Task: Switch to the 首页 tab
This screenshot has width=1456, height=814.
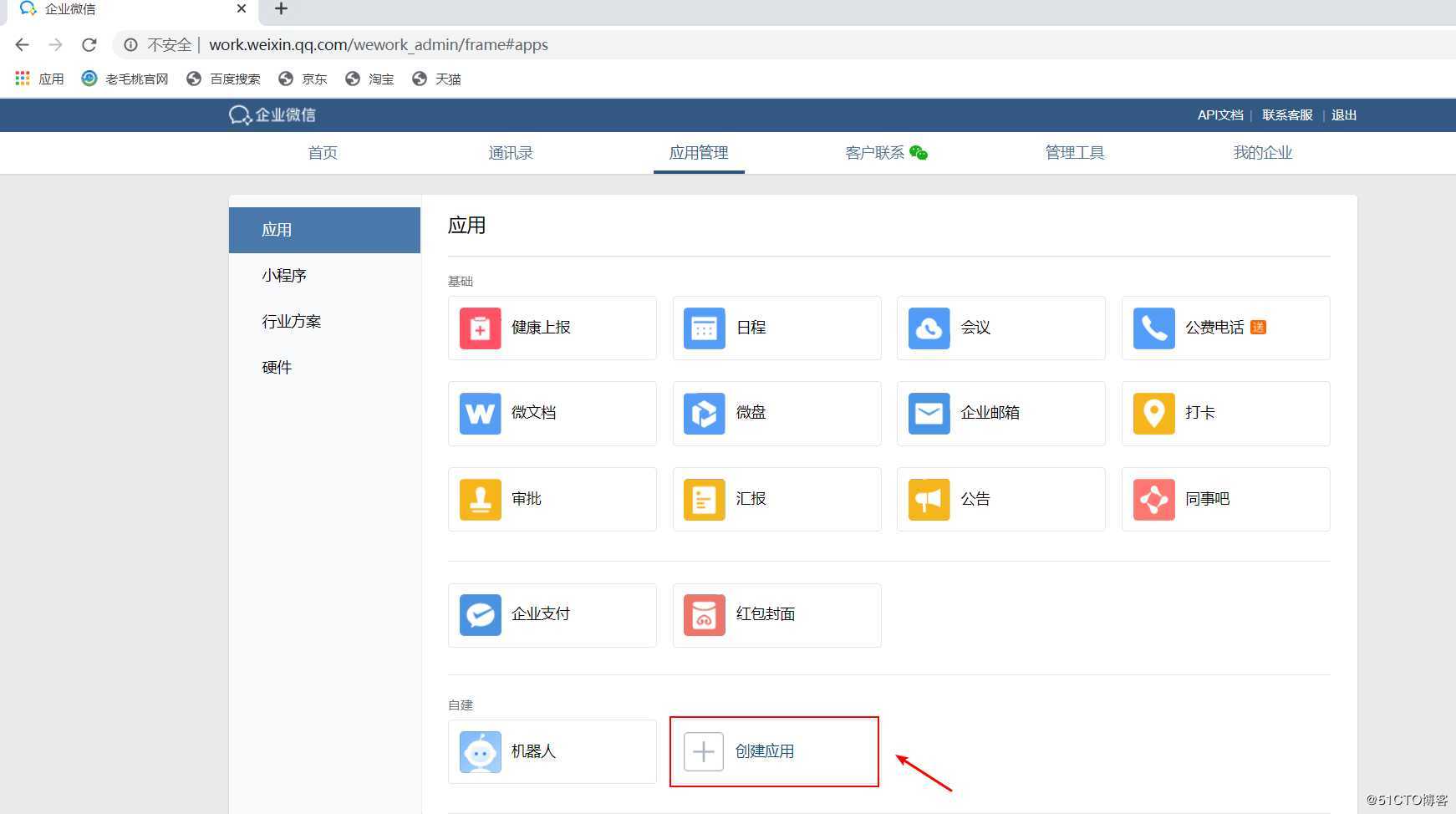Action: (323, 153)
